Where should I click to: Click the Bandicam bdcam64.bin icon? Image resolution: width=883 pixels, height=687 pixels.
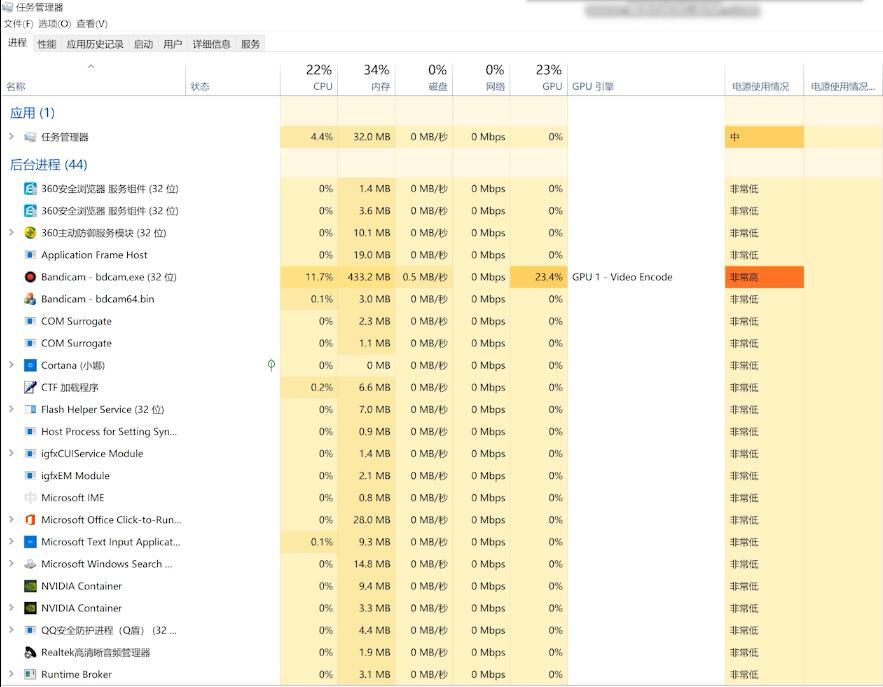pyautogui.click(x=30, y=299)
